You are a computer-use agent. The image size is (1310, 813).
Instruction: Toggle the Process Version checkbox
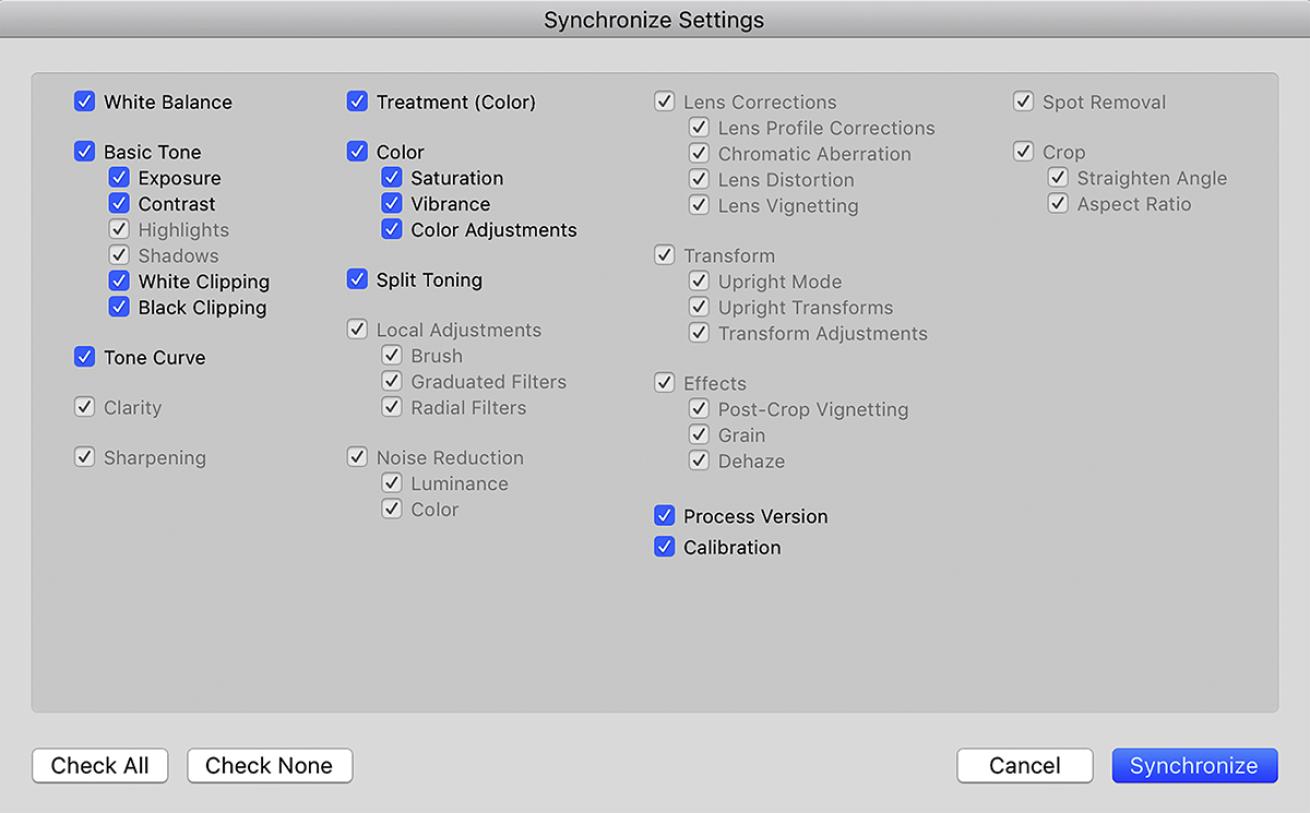coord(664,516)
